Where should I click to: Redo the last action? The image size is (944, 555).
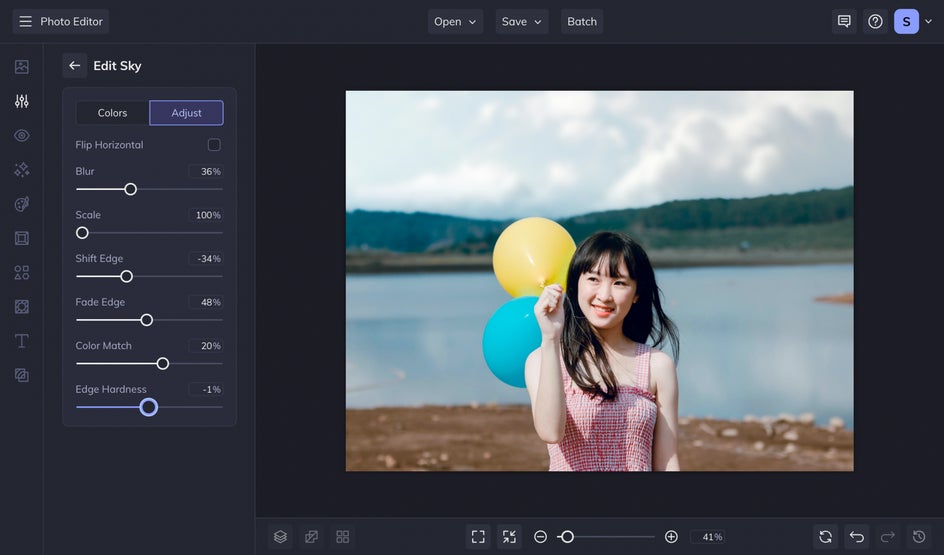click(888, 536)
